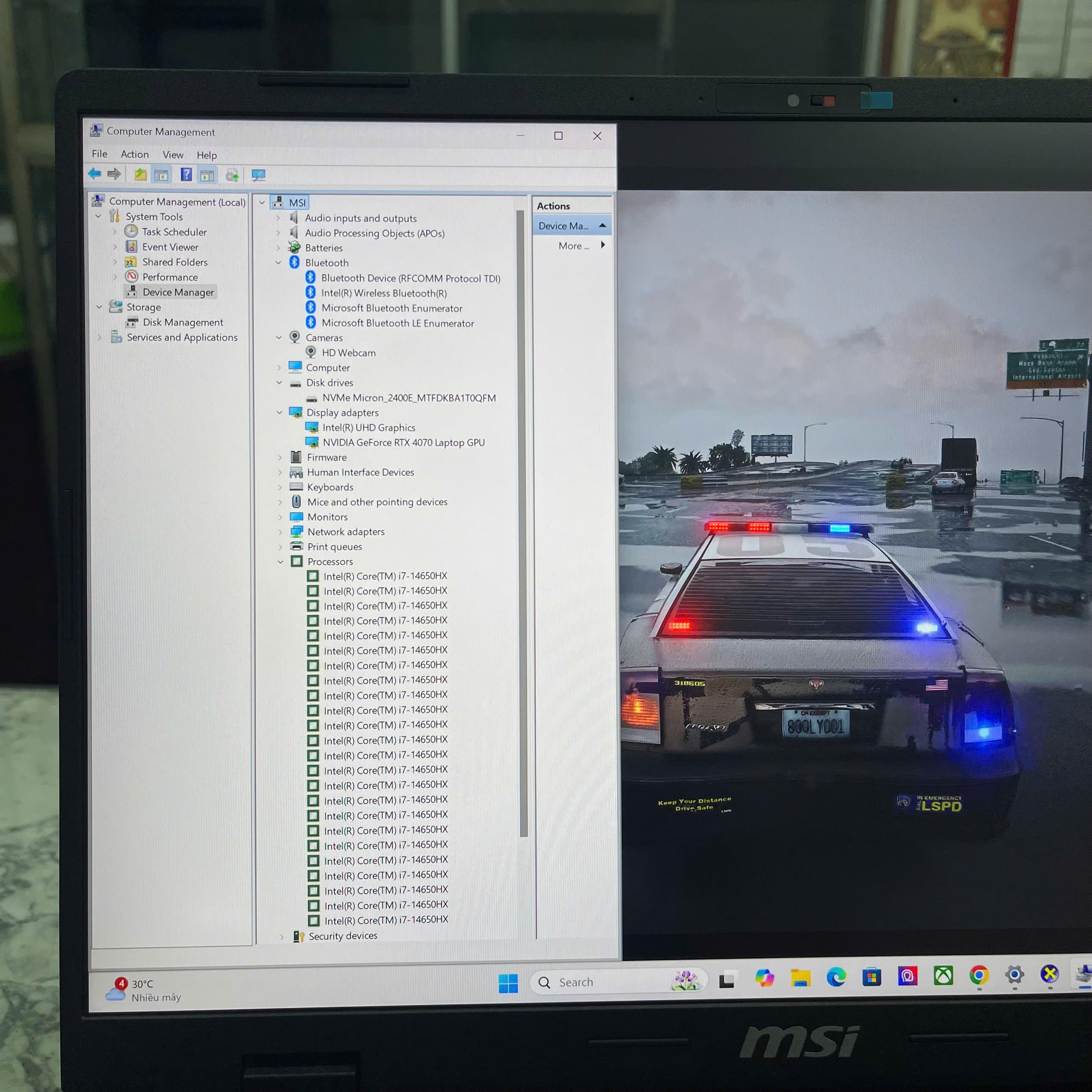Viewport: 1092px width, 1092px height.
Task: Click Mice and other pointing devices icon
Action: pos(296,501)
